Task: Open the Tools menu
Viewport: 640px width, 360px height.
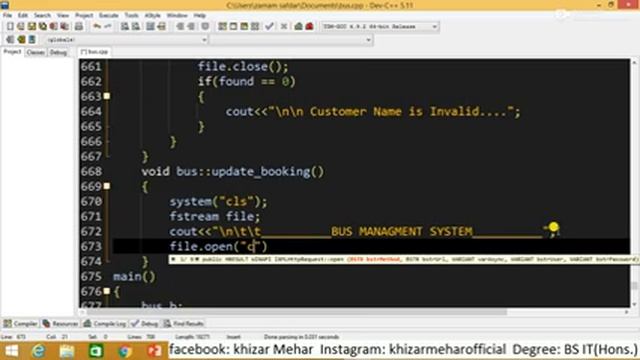Action: (131, 15)
